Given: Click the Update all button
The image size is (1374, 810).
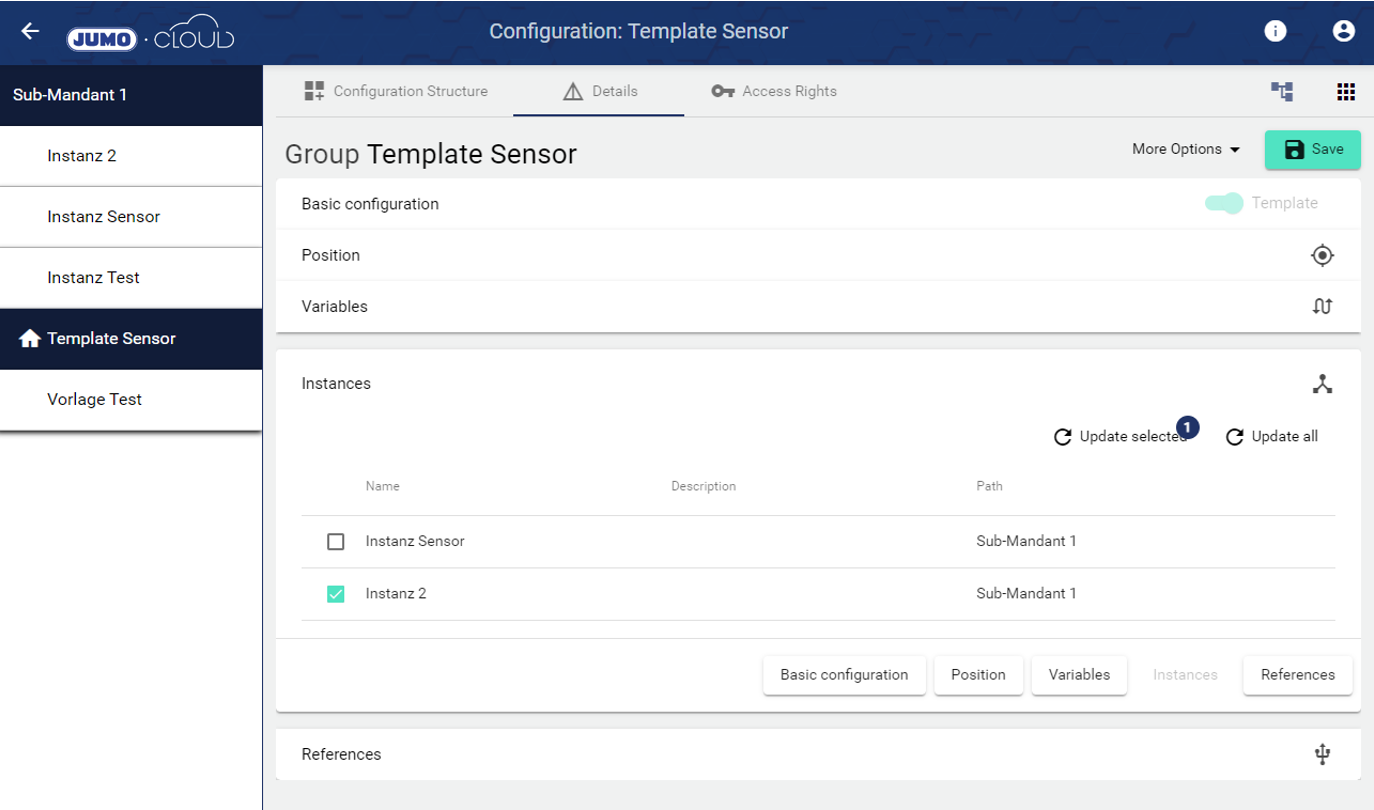Looking at the screenshot, I should pos(1272,437).
